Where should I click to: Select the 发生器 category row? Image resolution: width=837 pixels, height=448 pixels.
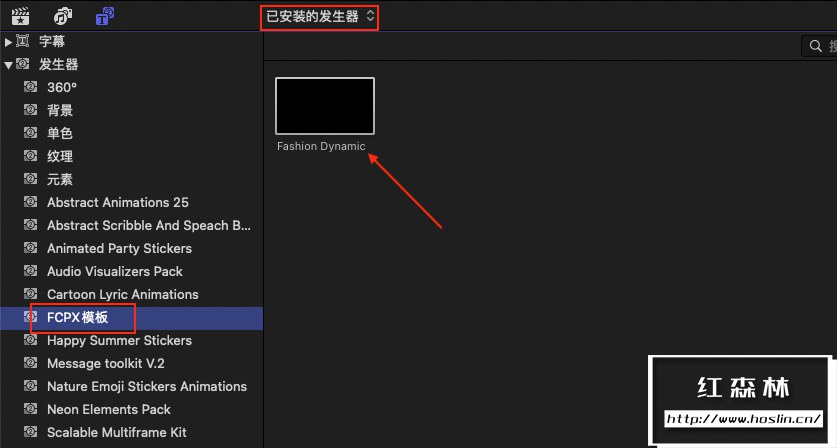[131, 65]
